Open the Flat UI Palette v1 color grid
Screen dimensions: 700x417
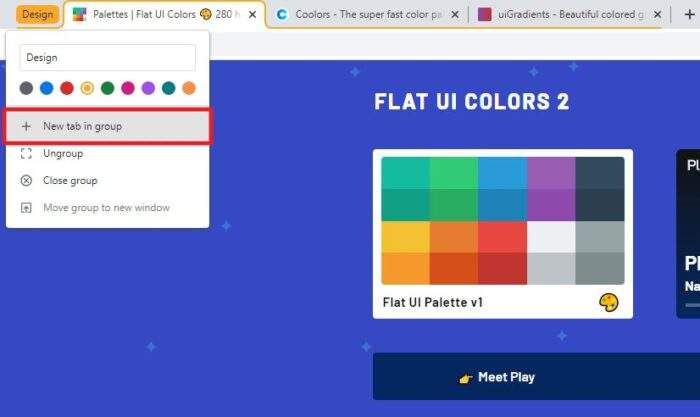click(x=503, y=221)
